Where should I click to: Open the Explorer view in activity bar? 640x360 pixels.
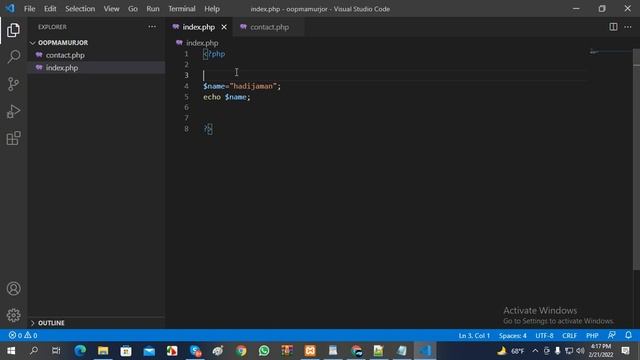[x=13, y=30]
